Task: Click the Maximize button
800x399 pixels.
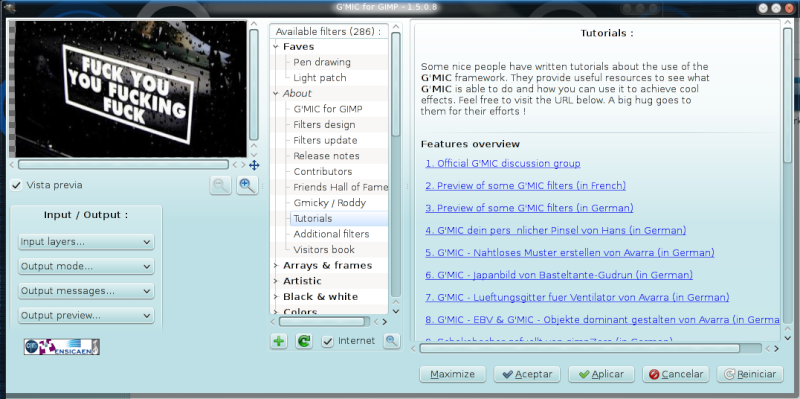Action: (452, 374)
